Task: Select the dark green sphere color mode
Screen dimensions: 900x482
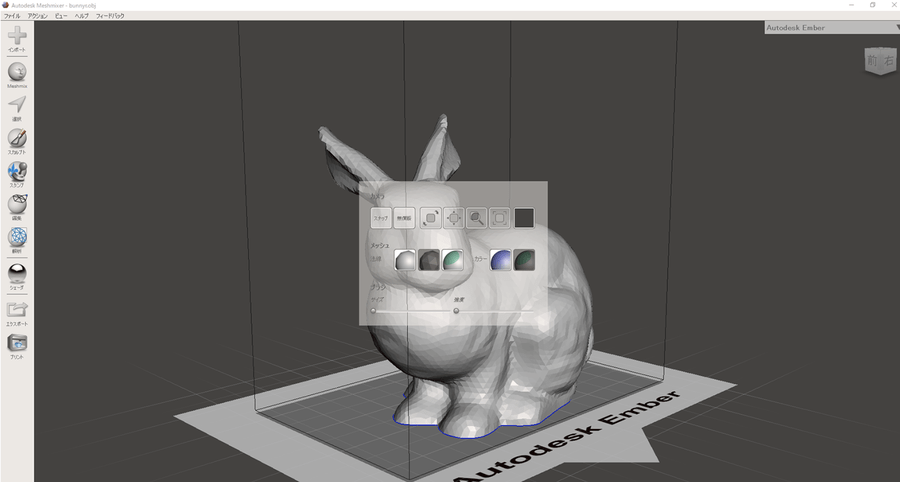Action: pos(524,260)
